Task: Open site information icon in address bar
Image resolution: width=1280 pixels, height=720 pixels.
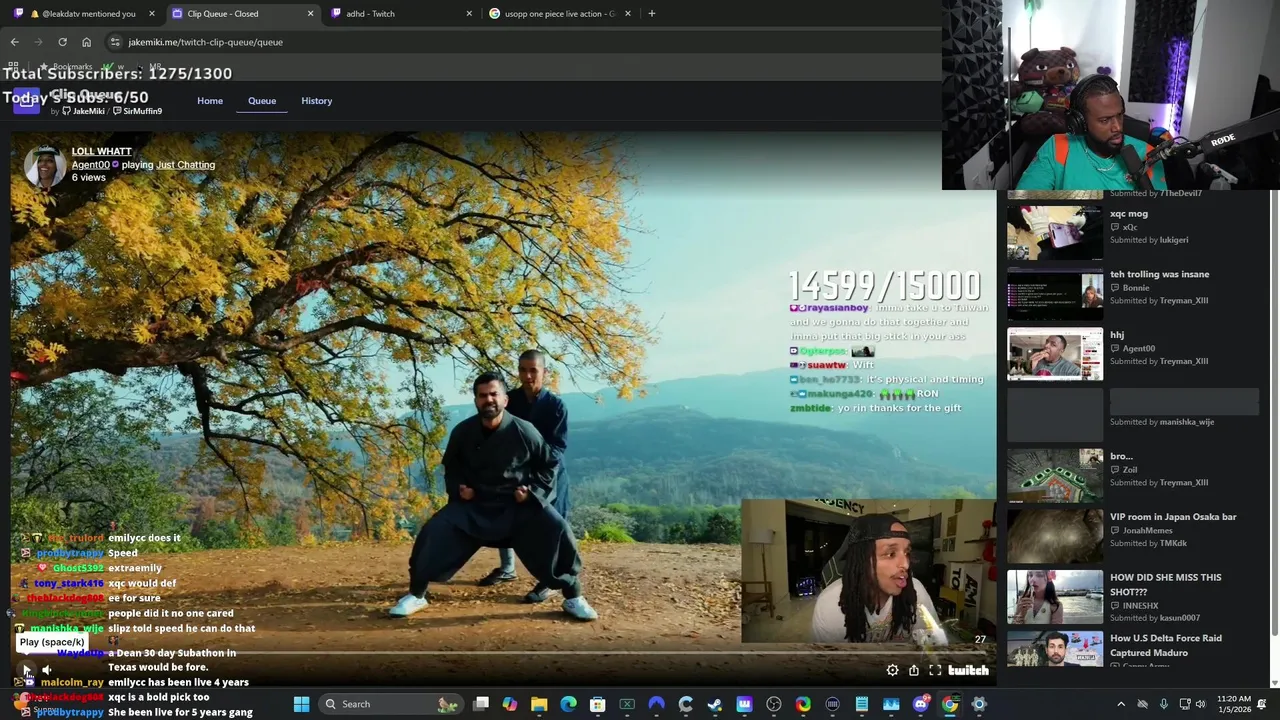Action: coord(115,42)
